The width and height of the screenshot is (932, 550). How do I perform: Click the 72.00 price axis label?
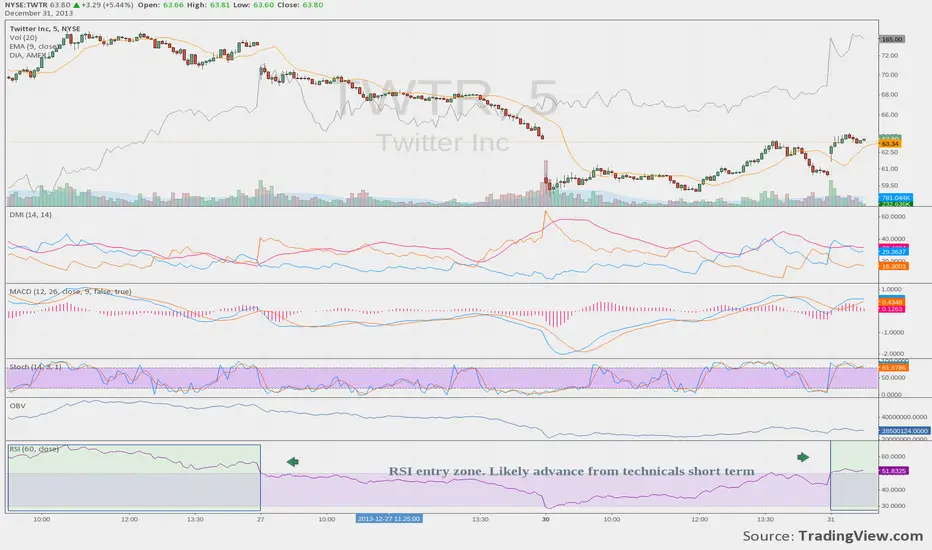(x=890, y=55)
